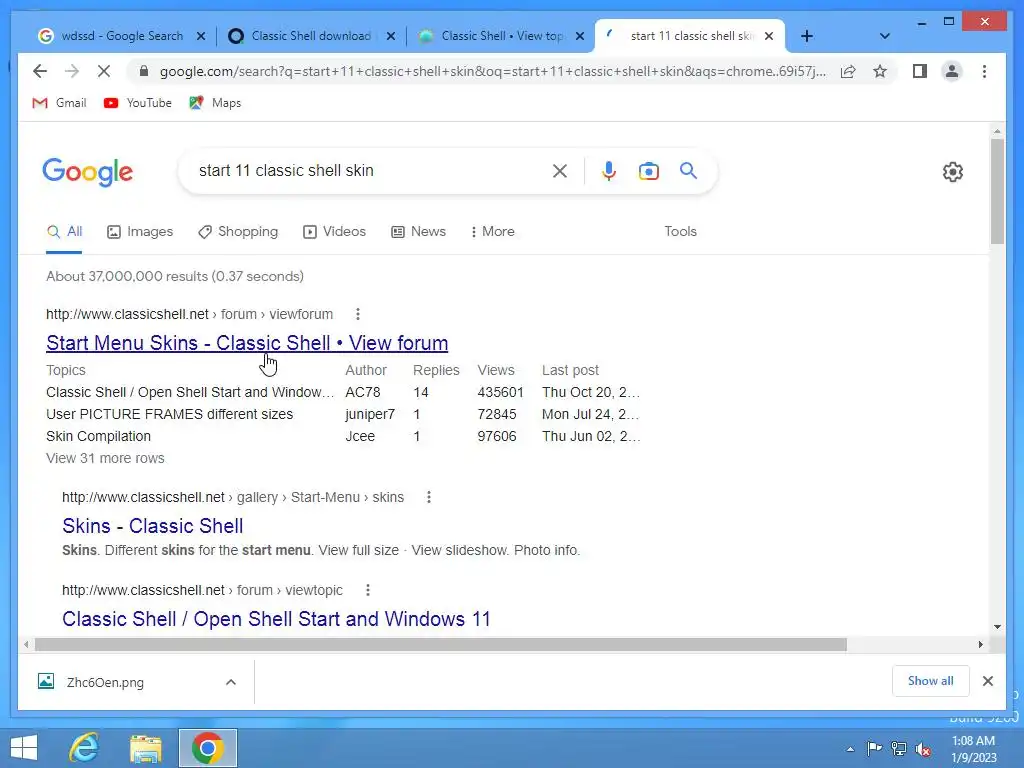Click the address bar URL
Viewport: 1024px width, 768px height.
[493, 71]
